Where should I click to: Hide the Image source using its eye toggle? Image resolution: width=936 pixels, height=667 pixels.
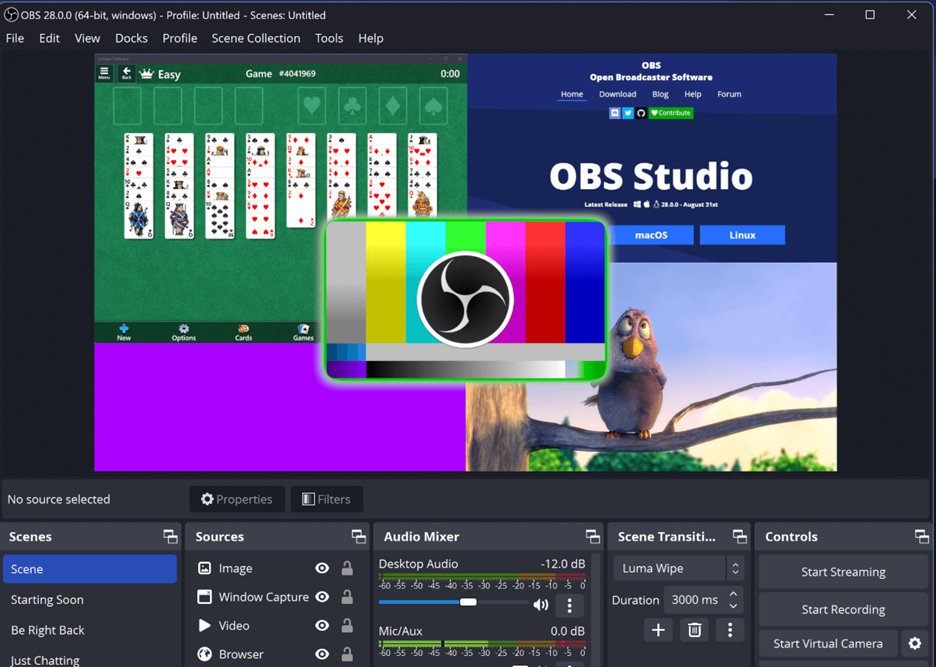321,568
